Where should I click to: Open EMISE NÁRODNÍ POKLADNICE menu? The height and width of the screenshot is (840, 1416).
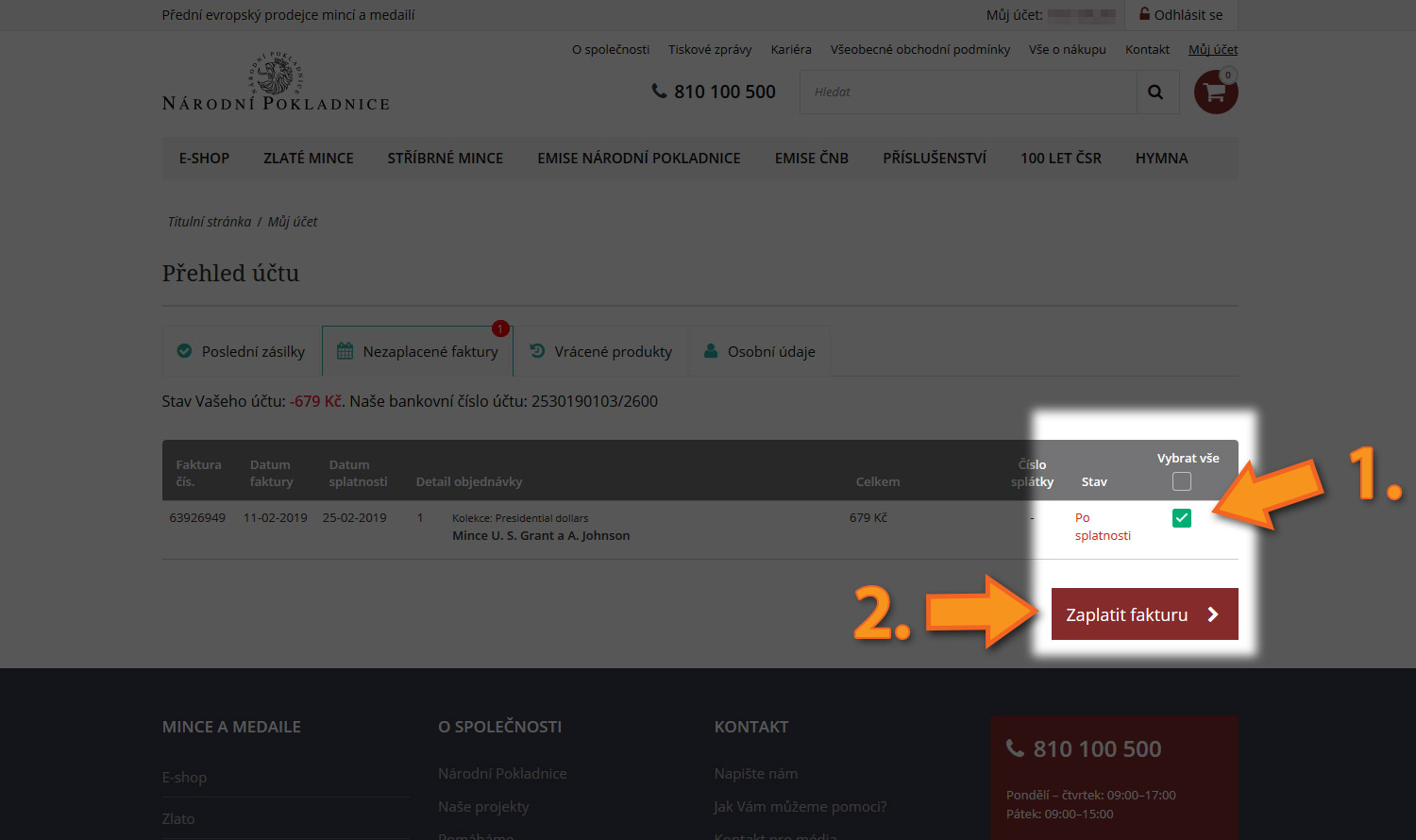[x=639, y=159]
